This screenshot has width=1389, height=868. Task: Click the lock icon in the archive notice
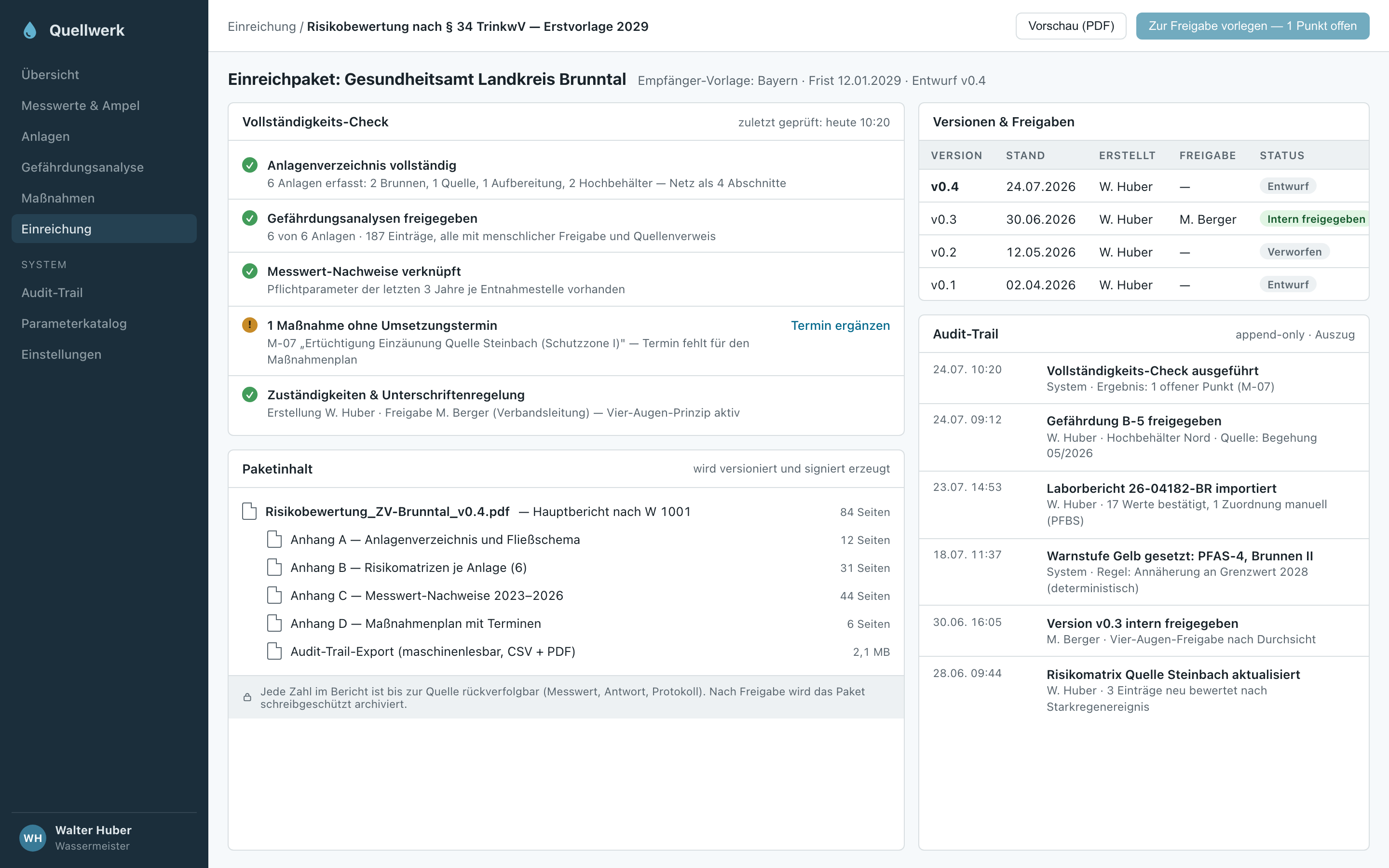tap(247, 697)
